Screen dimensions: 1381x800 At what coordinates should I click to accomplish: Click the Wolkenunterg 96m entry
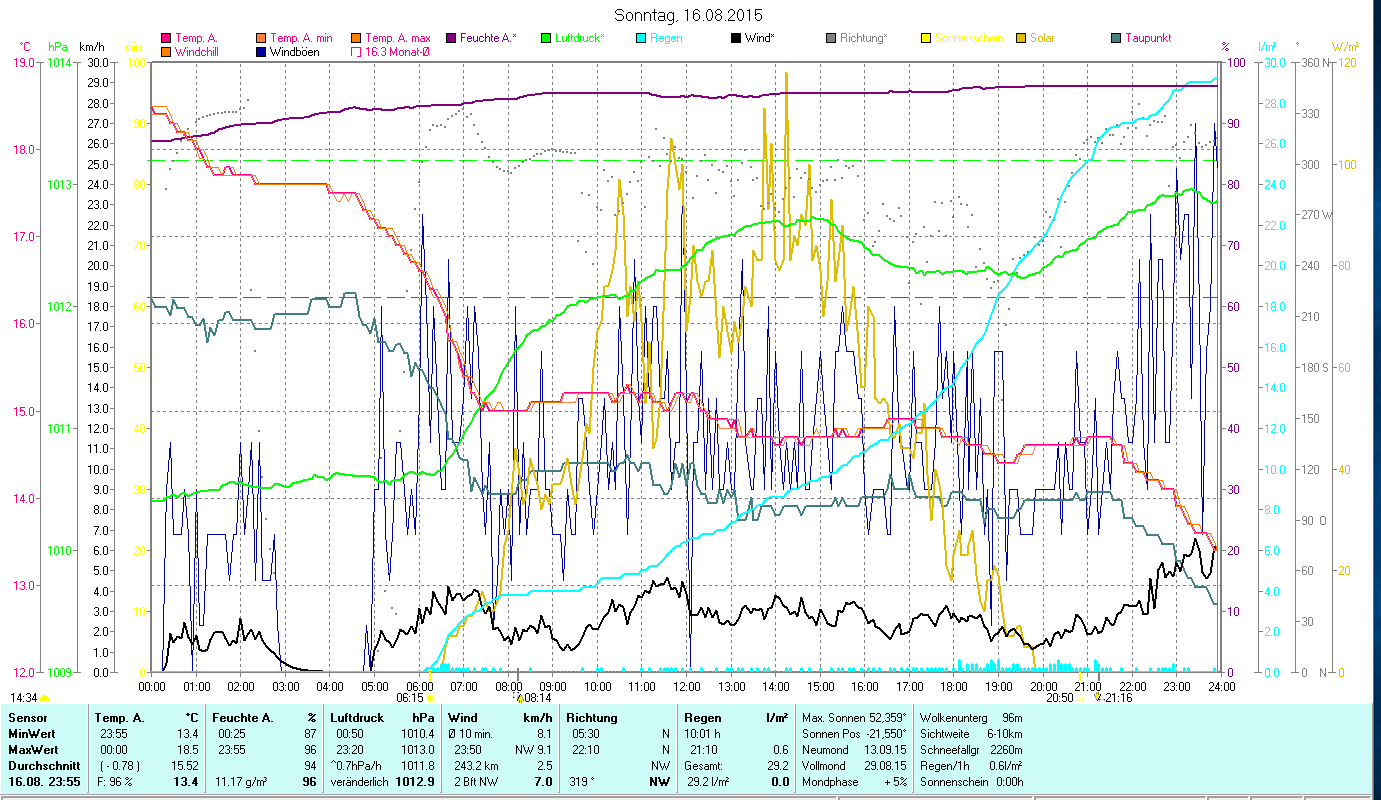971,718
